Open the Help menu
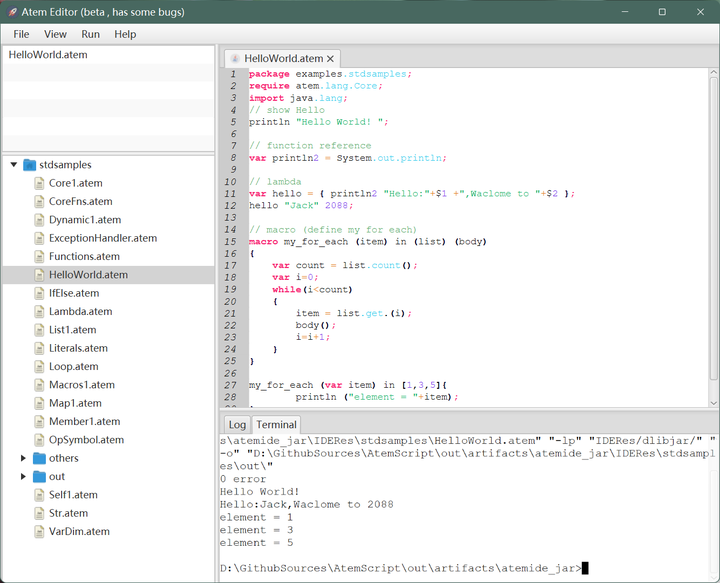 (125, 34)
